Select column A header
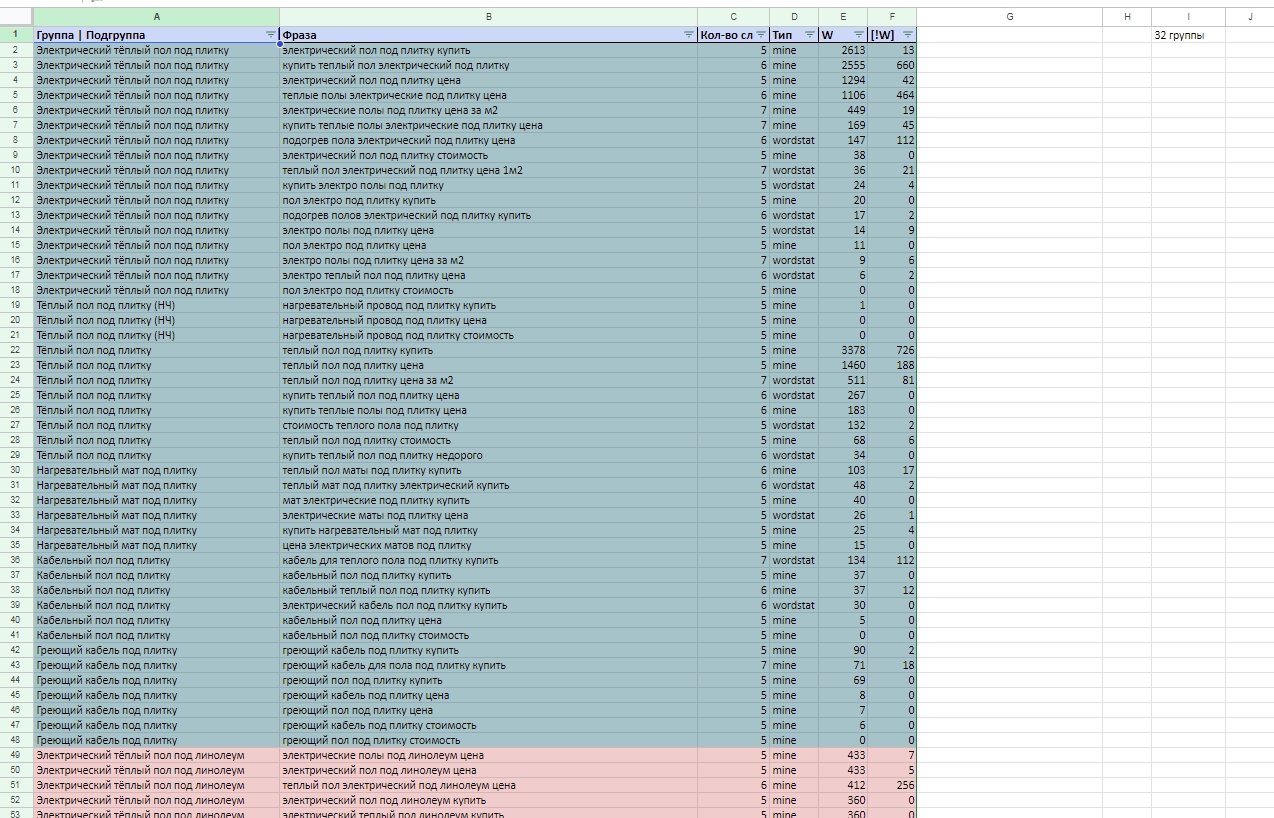1274x818 pixels. pos(156,17)
